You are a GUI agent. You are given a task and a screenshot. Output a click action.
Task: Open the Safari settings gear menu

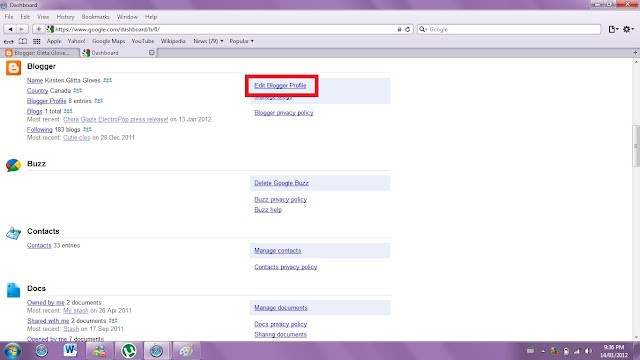pos(628,29)
